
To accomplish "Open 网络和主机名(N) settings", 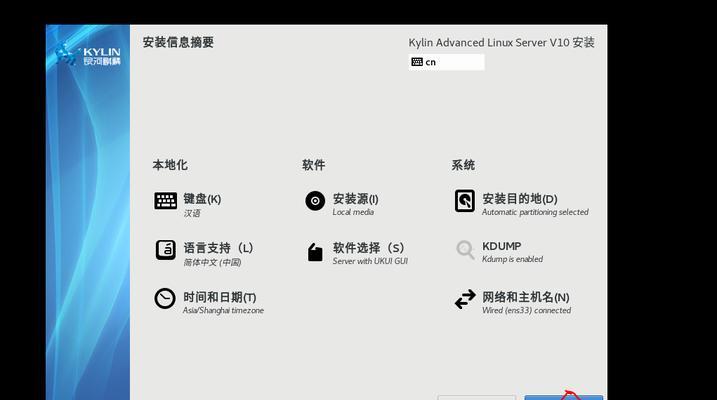I will click(525, 297).
